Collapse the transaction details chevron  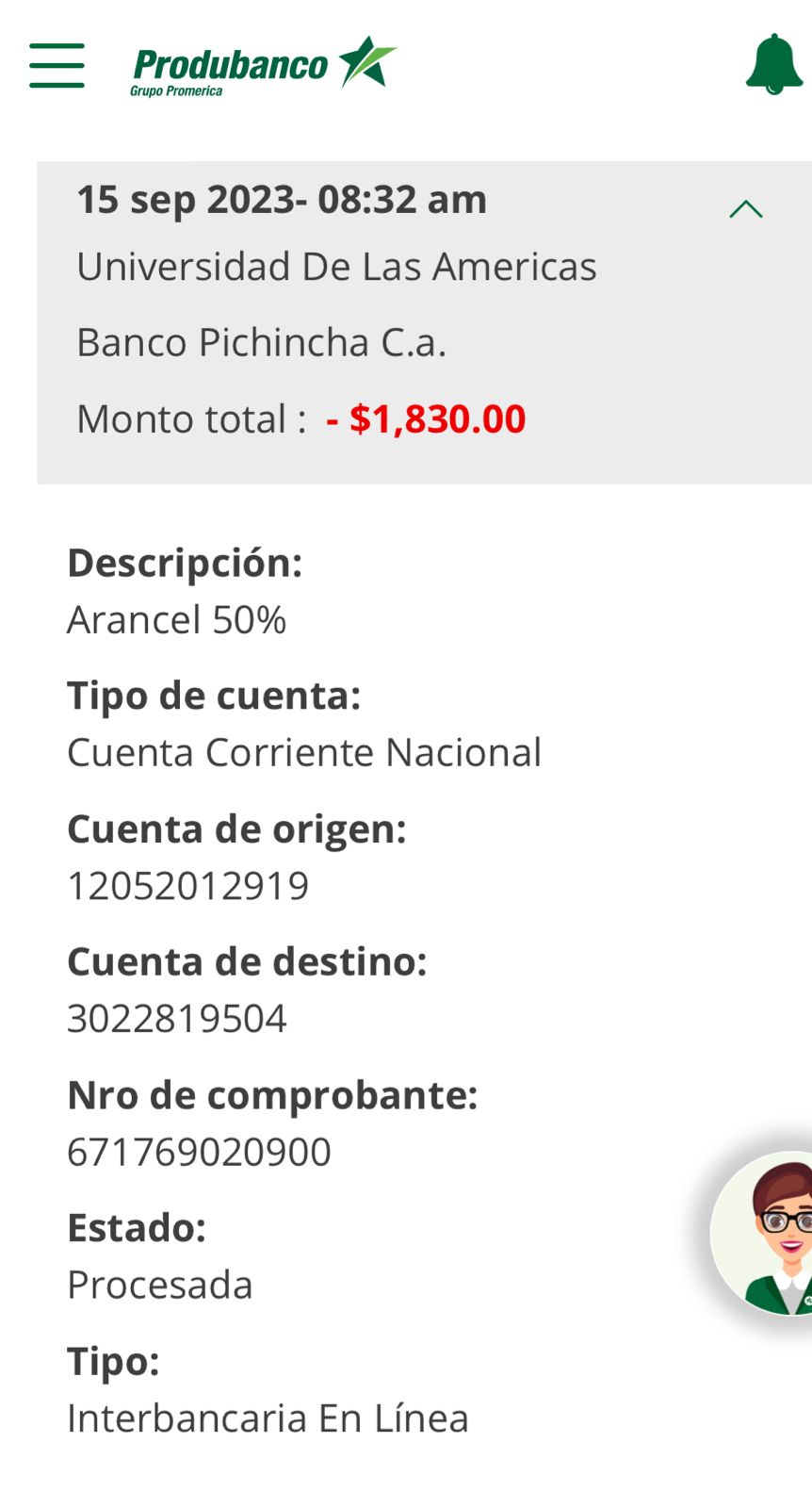coord(745,208)
